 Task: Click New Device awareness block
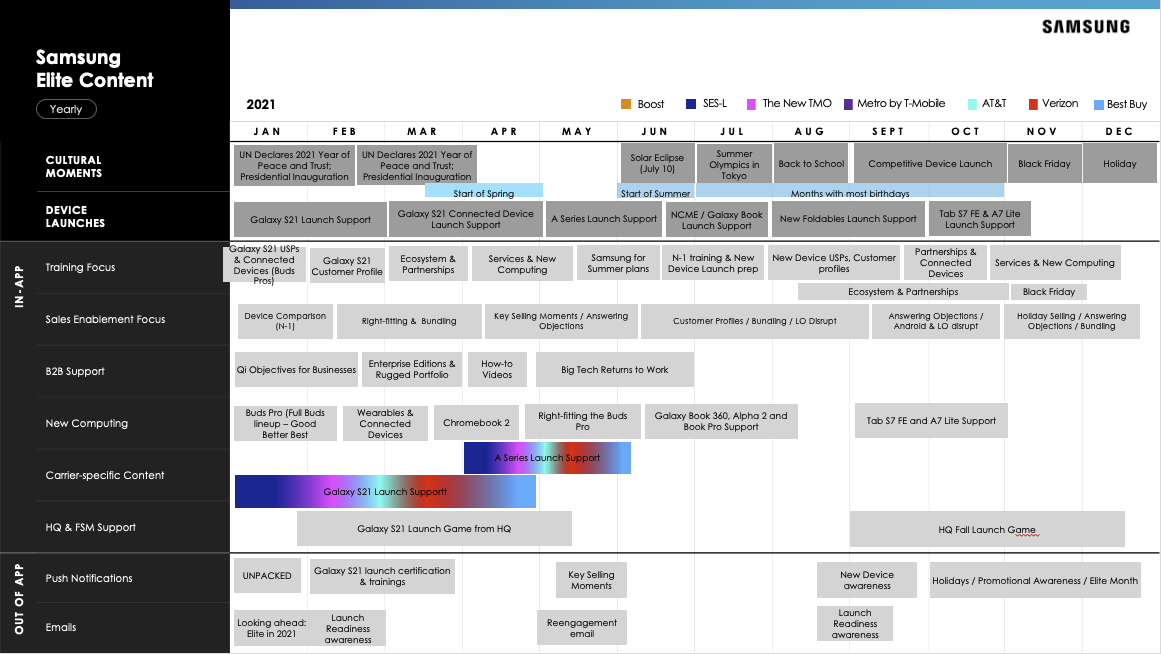[x=867, y=580]
